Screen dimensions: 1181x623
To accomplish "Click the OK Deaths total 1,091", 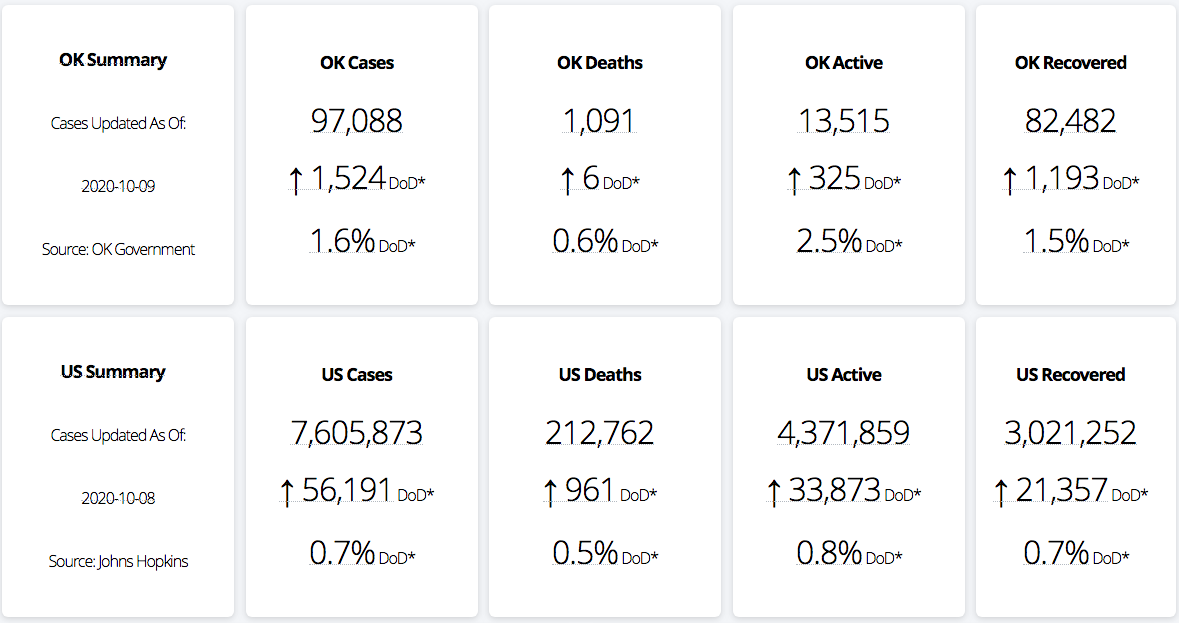I will (599, 121).
